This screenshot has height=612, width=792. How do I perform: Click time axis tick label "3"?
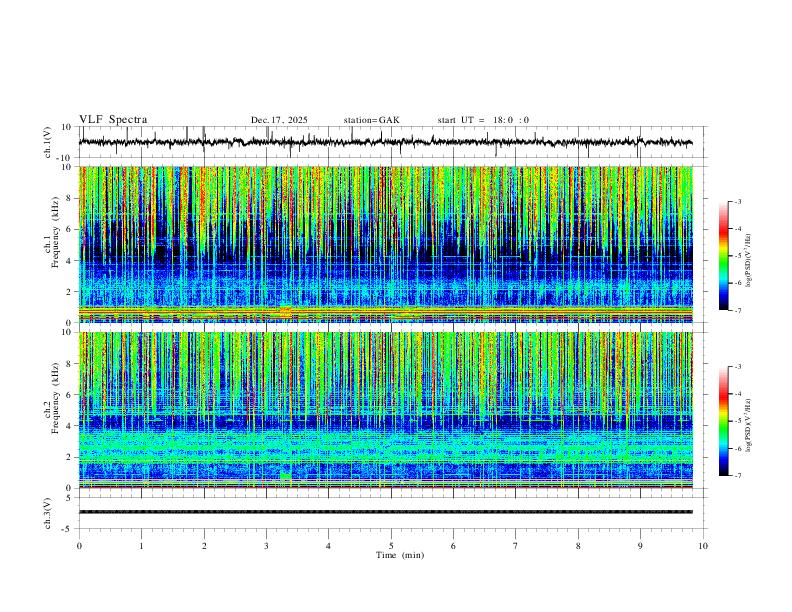(x=266, y=546)
